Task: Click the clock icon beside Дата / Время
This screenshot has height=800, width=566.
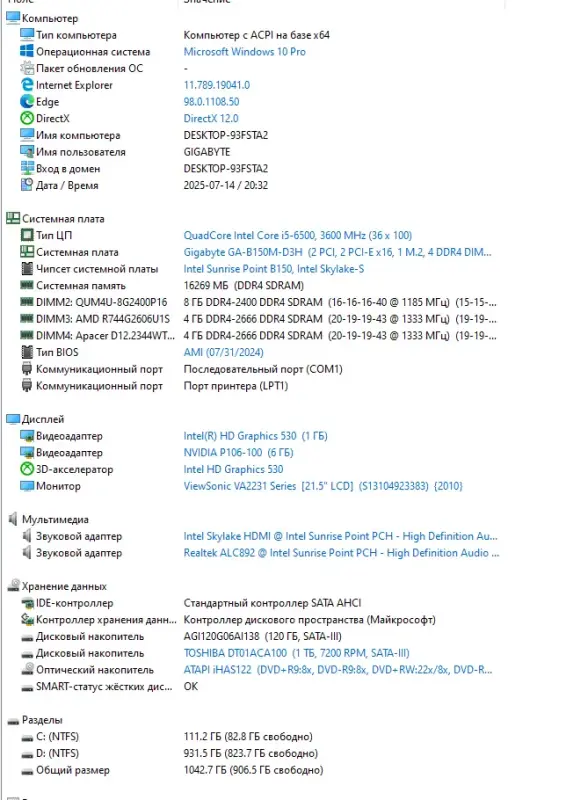Action: click(27, 185)
